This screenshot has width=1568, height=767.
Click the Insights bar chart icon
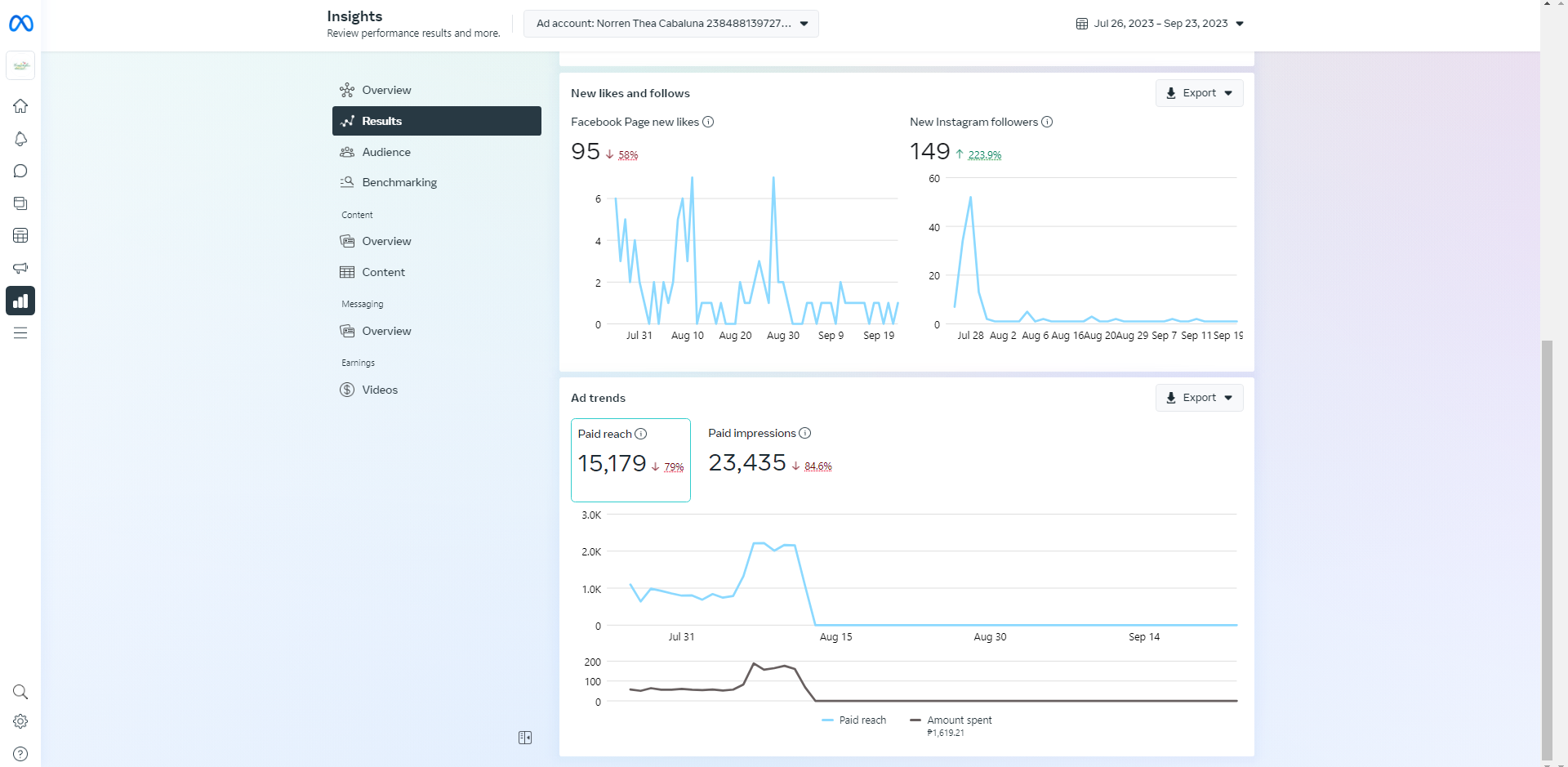click(x=20, y=301)
